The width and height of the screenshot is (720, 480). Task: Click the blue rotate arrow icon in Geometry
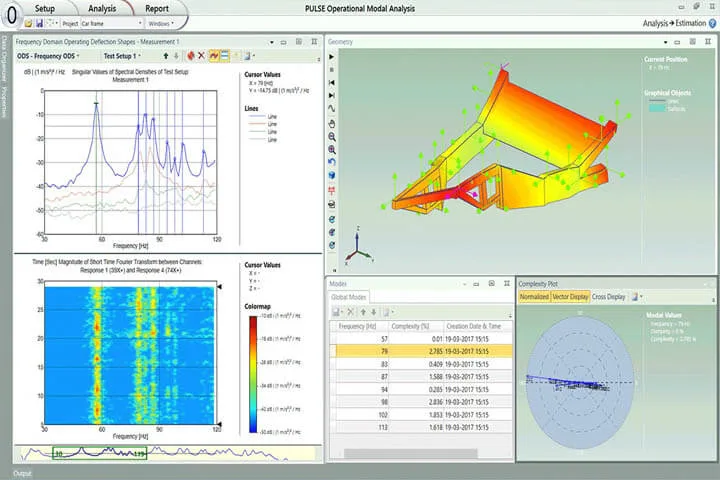(x=332, y=162)
